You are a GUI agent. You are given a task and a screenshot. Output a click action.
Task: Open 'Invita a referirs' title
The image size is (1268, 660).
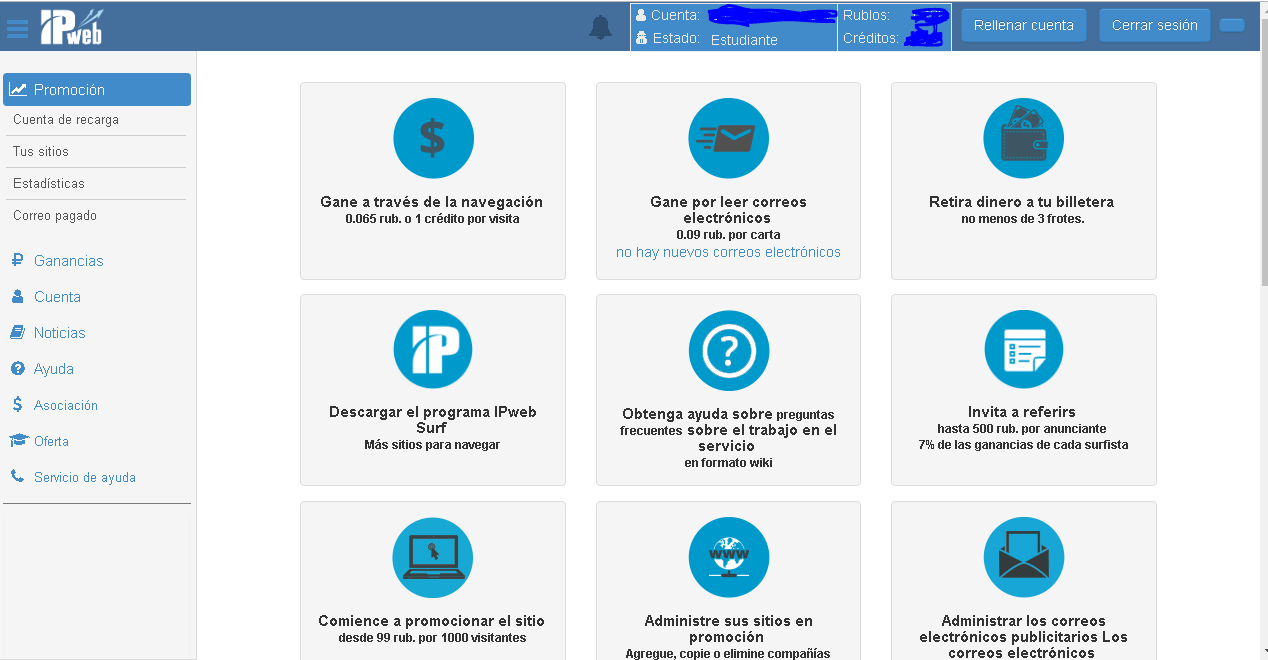1022,412
